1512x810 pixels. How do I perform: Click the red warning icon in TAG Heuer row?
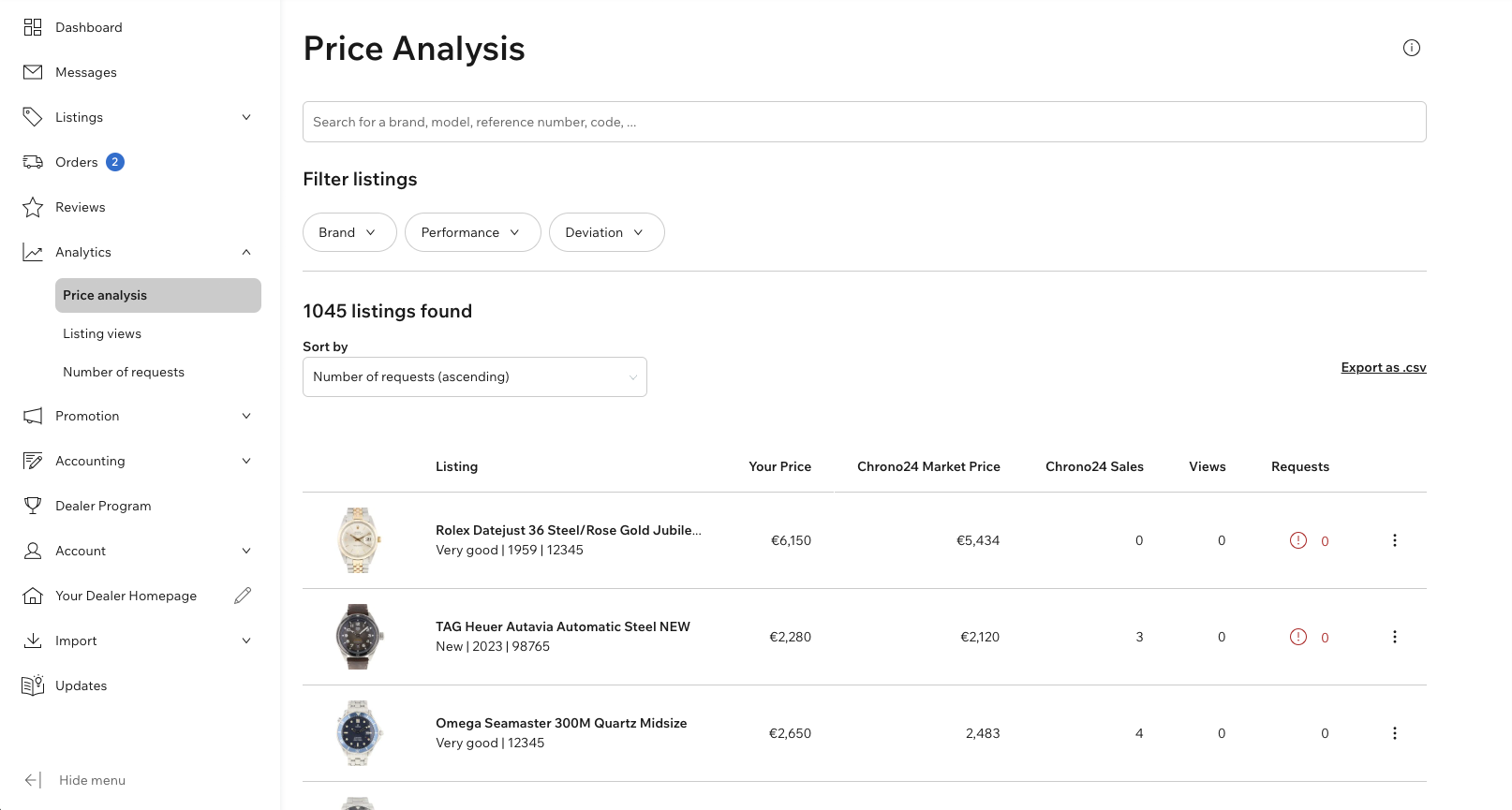click(1298, 637)
